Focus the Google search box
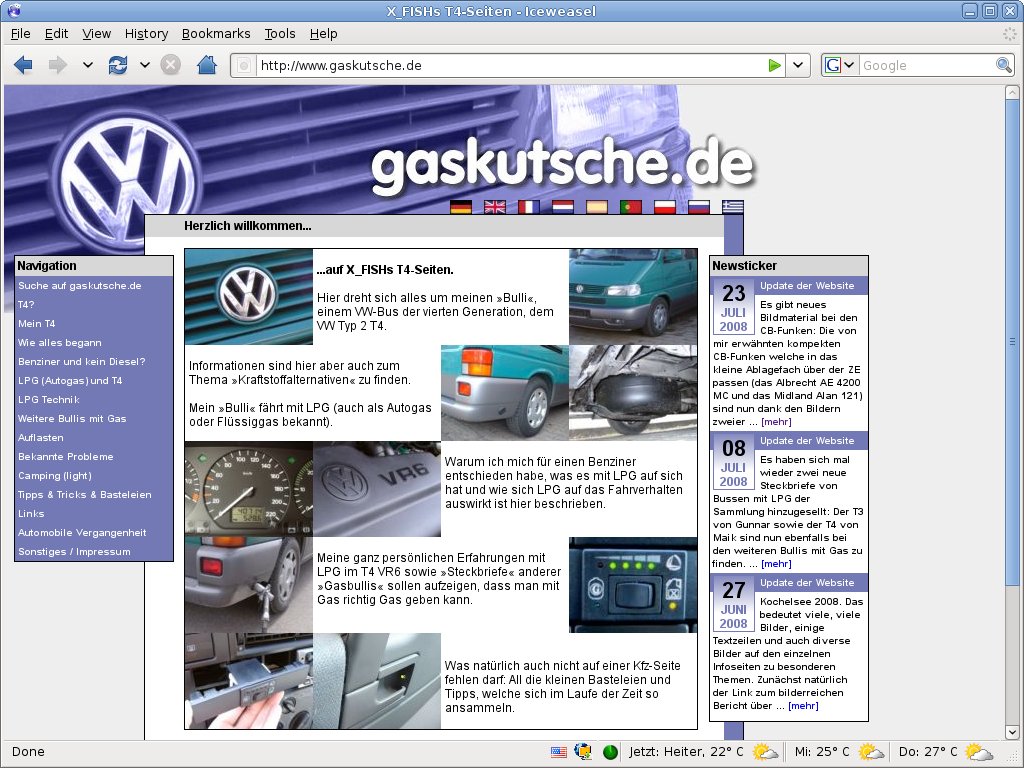This screenshot has height=768, width=1024. [x=926, y=65]
